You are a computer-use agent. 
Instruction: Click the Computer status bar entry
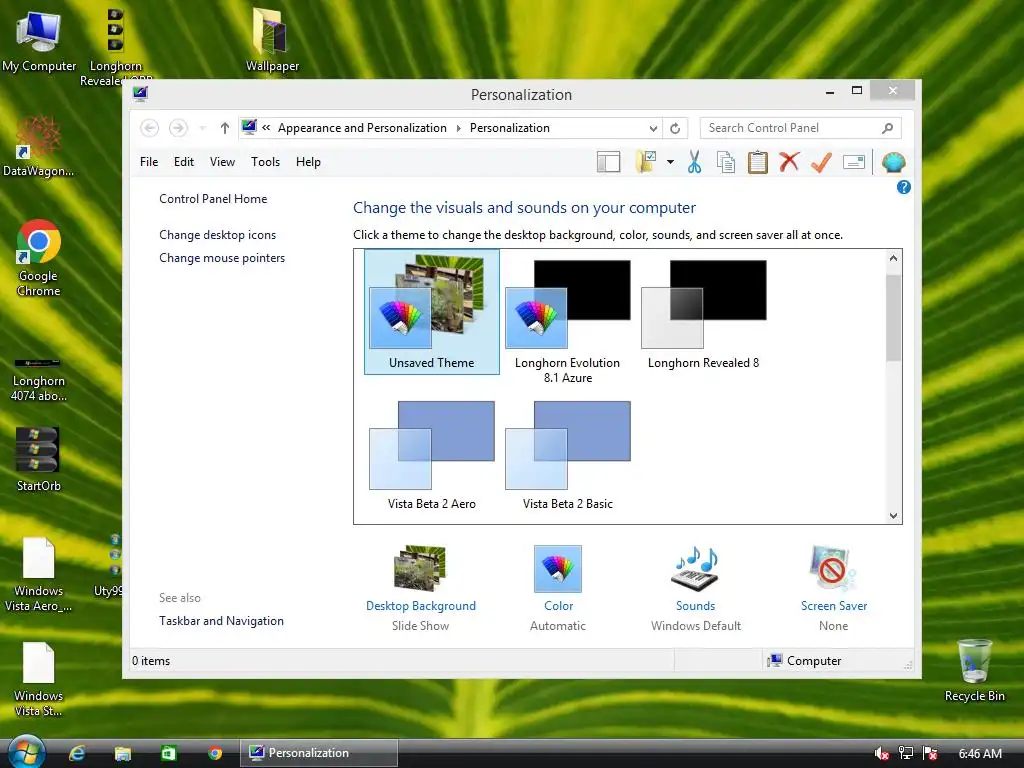click(805, 661)
